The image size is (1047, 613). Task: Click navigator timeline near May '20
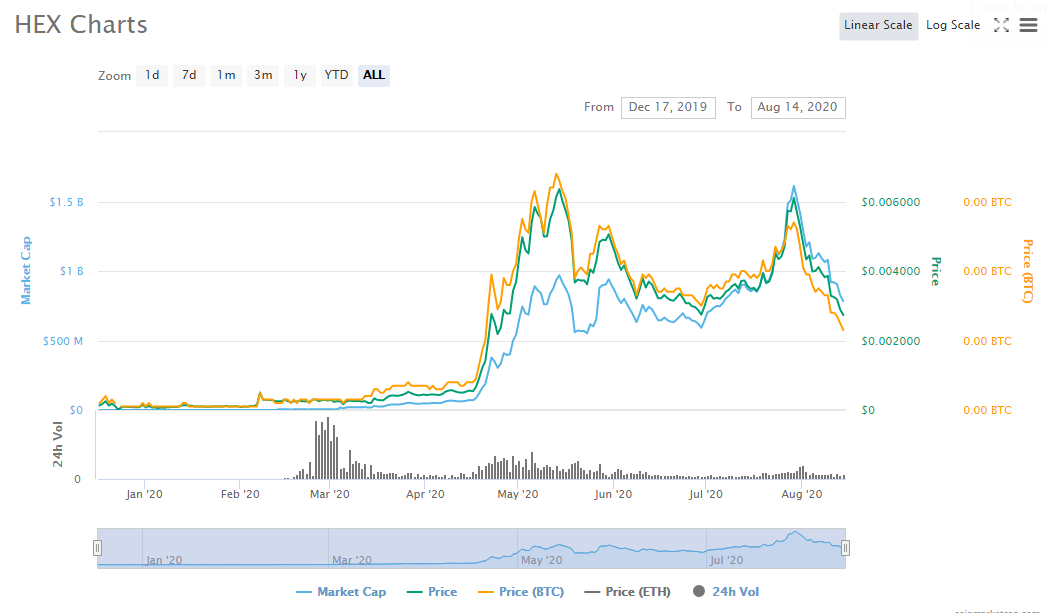click(542, 560)
